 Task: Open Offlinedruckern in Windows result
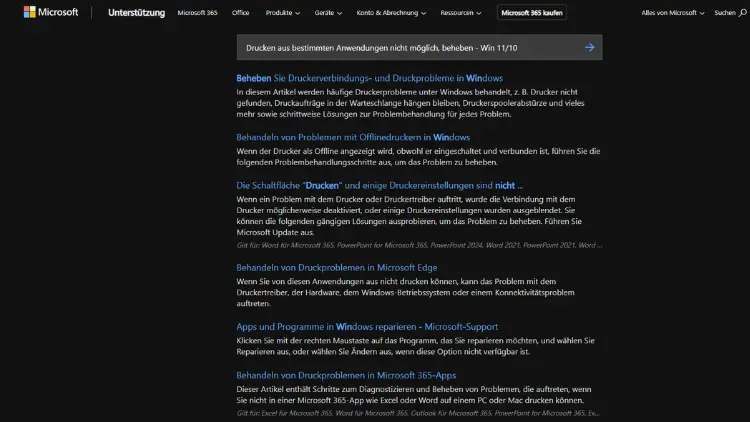tap(353, 137)
